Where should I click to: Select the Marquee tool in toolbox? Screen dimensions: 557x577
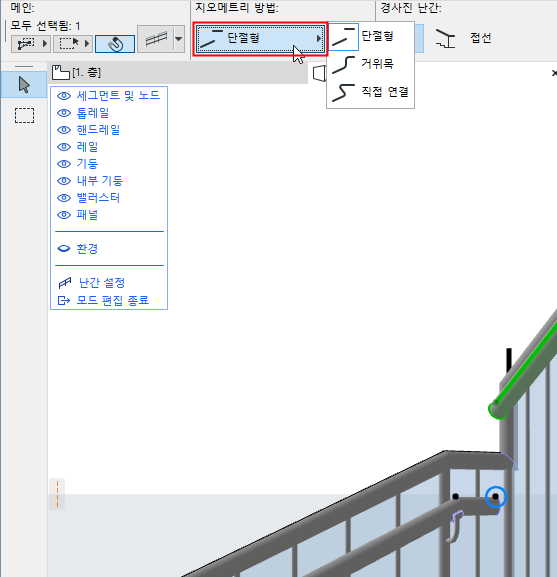tap(24, 116)
